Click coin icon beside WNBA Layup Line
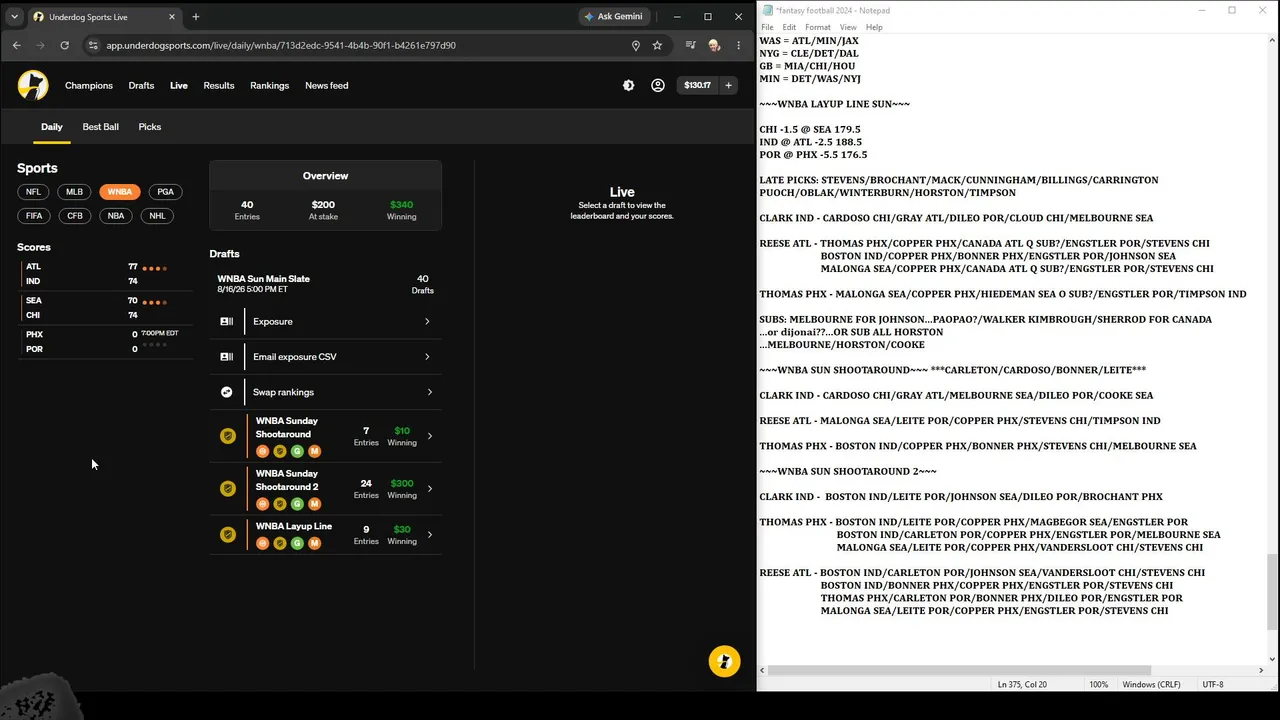The width and height of the screenshot is (1280, 720). (228, 535)
